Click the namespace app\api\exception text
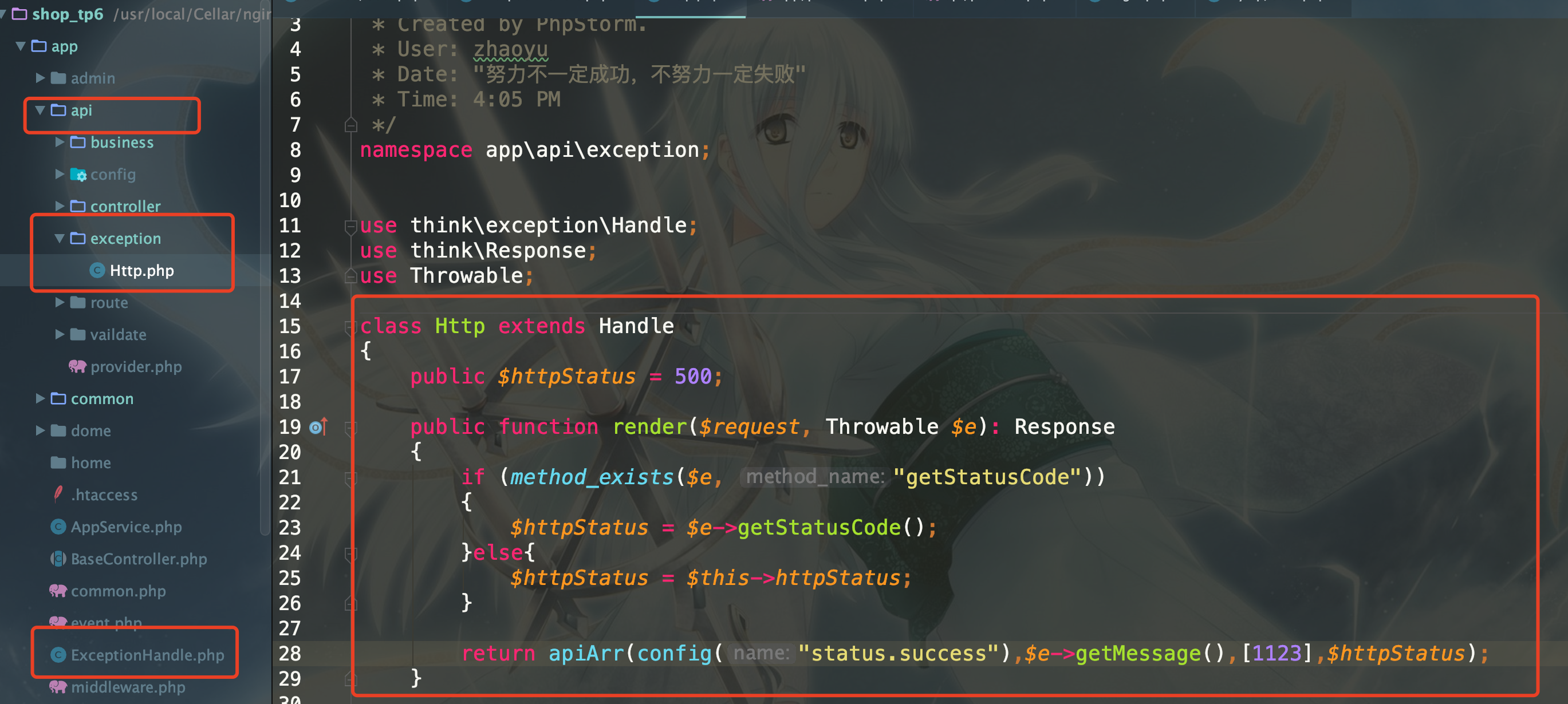 tap(535, 150)
